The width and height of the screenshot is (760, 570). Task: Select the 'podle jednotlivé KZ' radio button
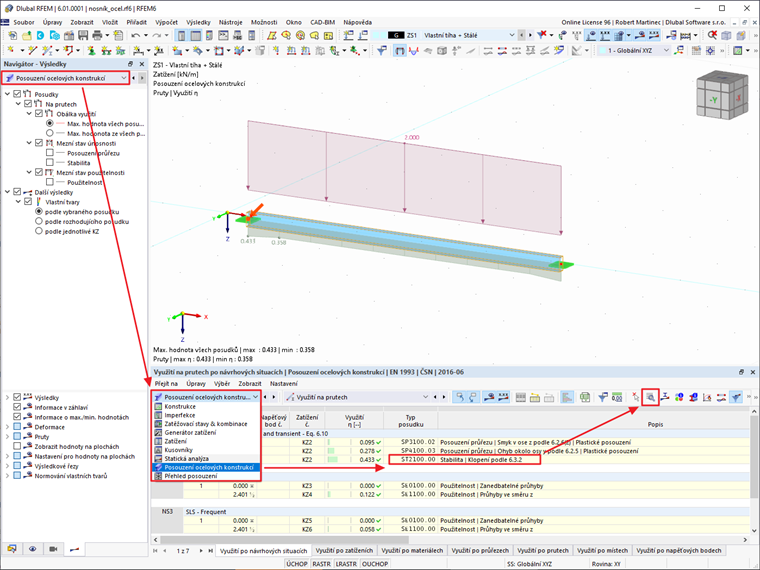point(39,231)
